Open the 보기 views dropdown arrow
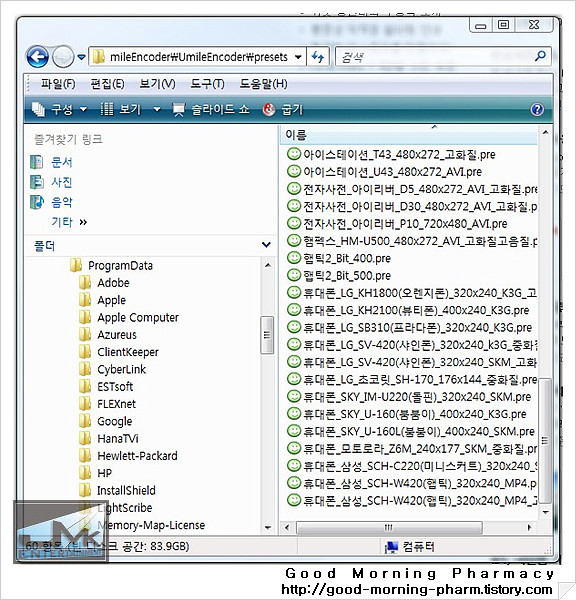Viewport: 576px width, 600px height. click(x=157, y=109)
